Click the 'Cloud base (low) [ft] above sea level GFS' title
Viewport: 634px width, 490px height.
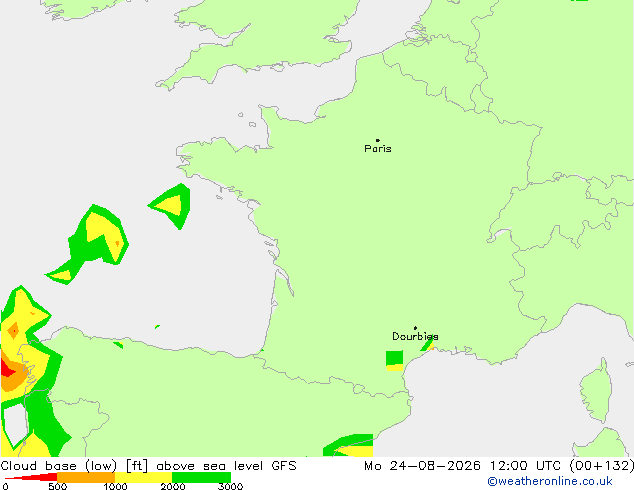click(x=148, y=466)
